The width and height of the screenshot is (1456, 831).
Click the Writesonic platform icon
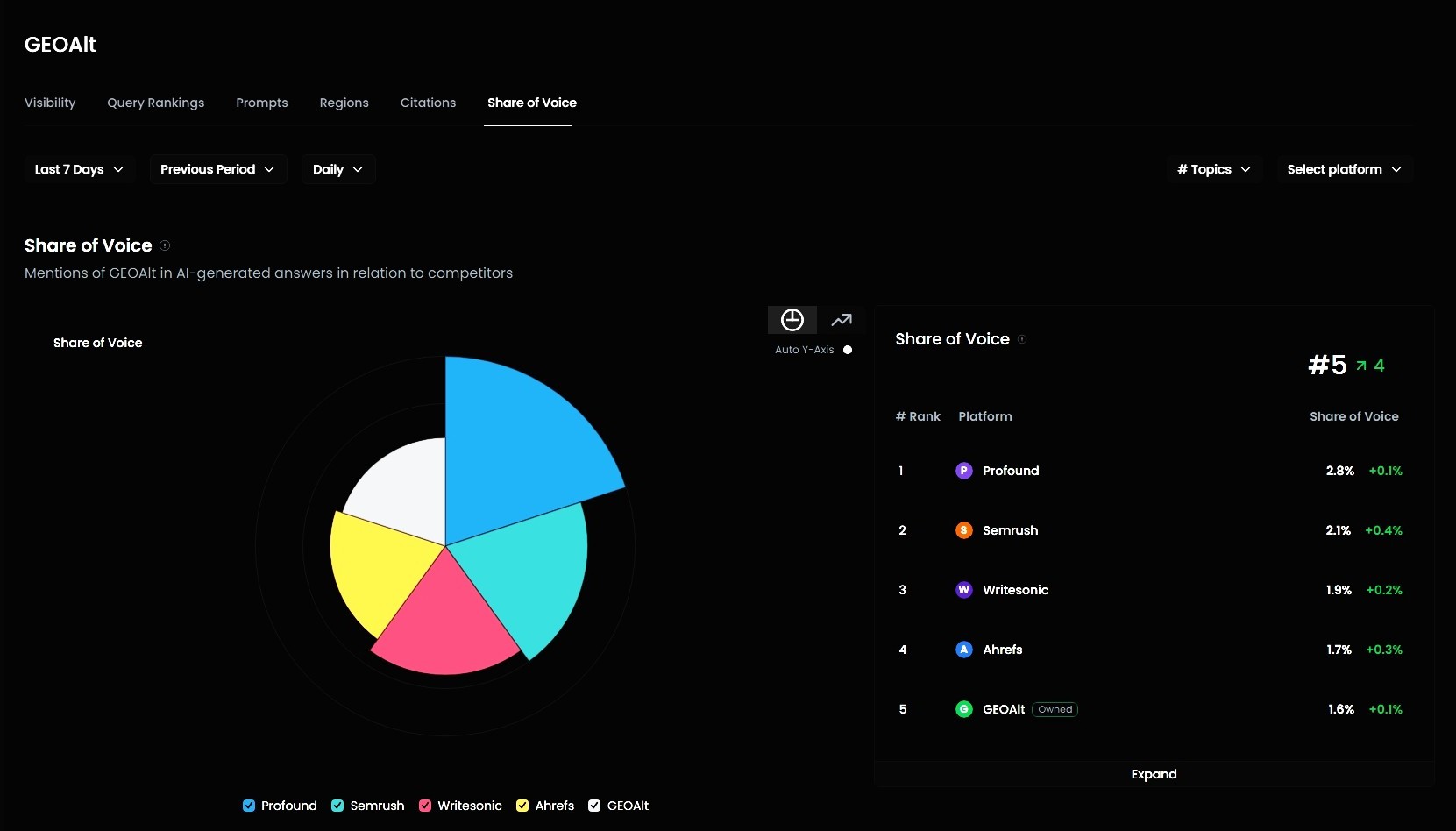coord(964,590)
